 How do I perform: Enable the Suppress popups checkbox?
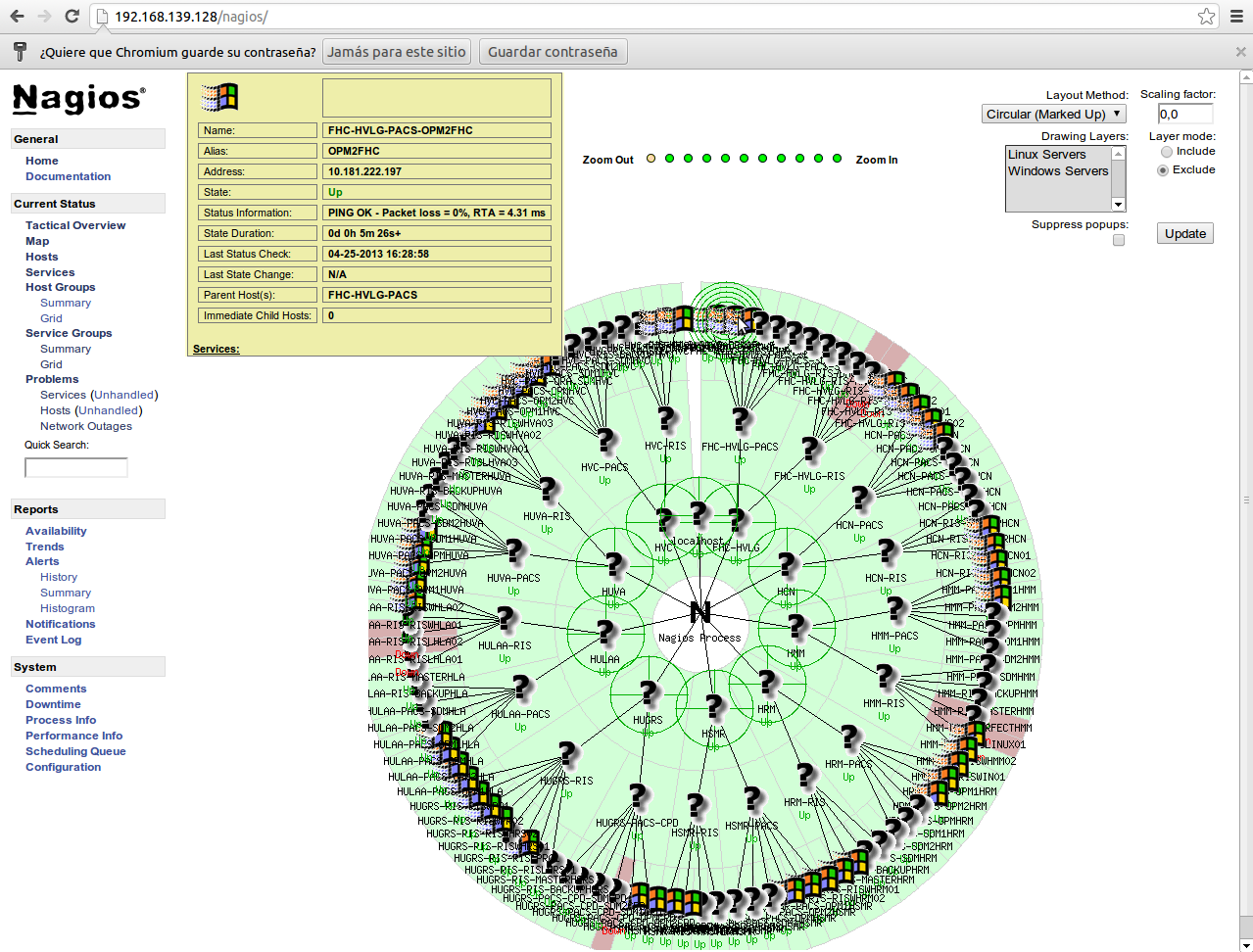pos(1118,239)
